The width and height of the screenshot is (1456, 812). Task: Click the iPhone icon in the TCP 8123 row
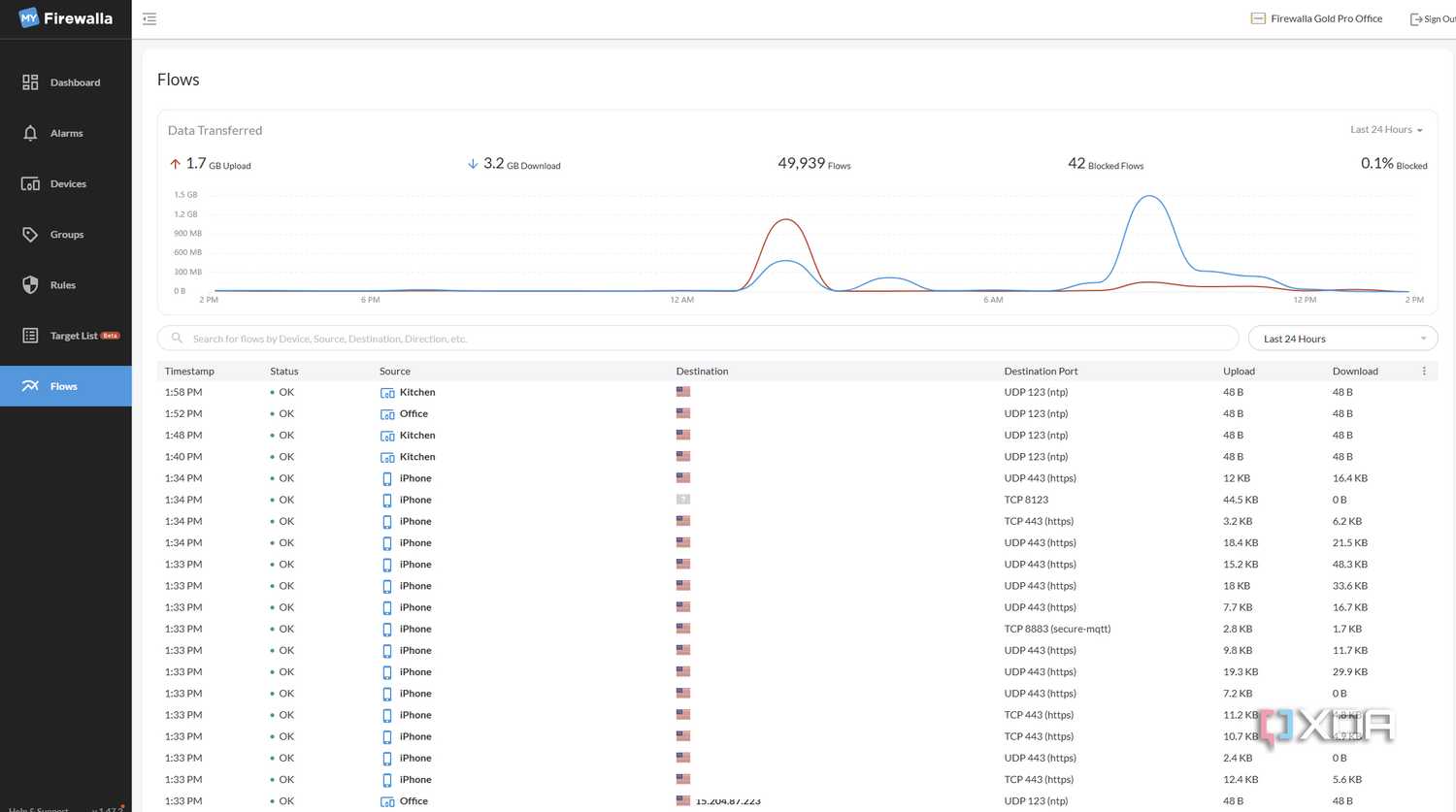click(x=387, y=501)
